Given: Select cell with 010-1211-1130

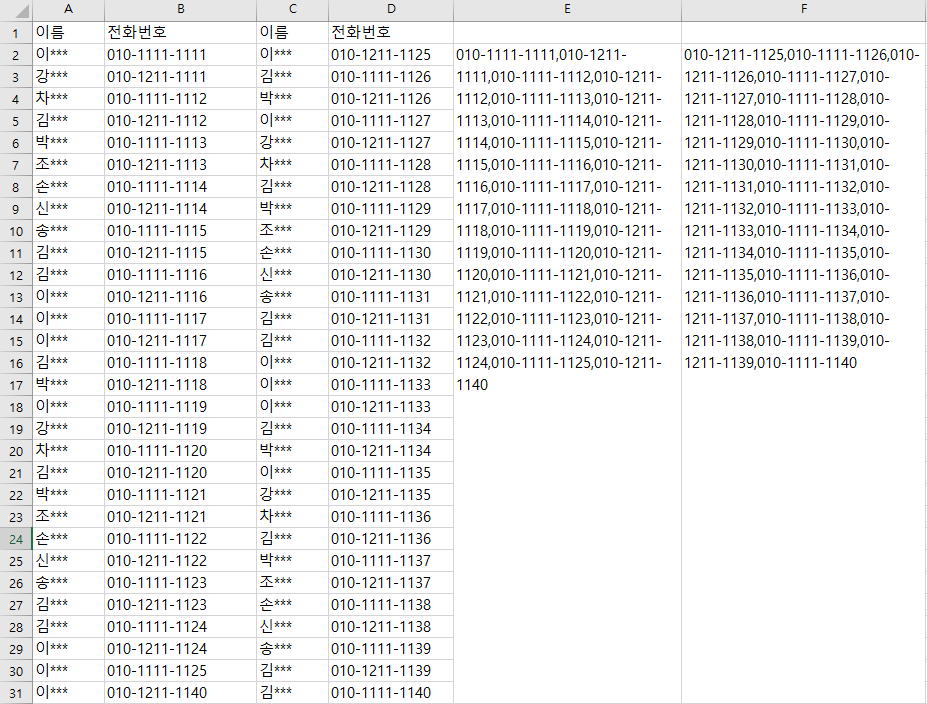Looking at the screenshot, I should (391, 274).
